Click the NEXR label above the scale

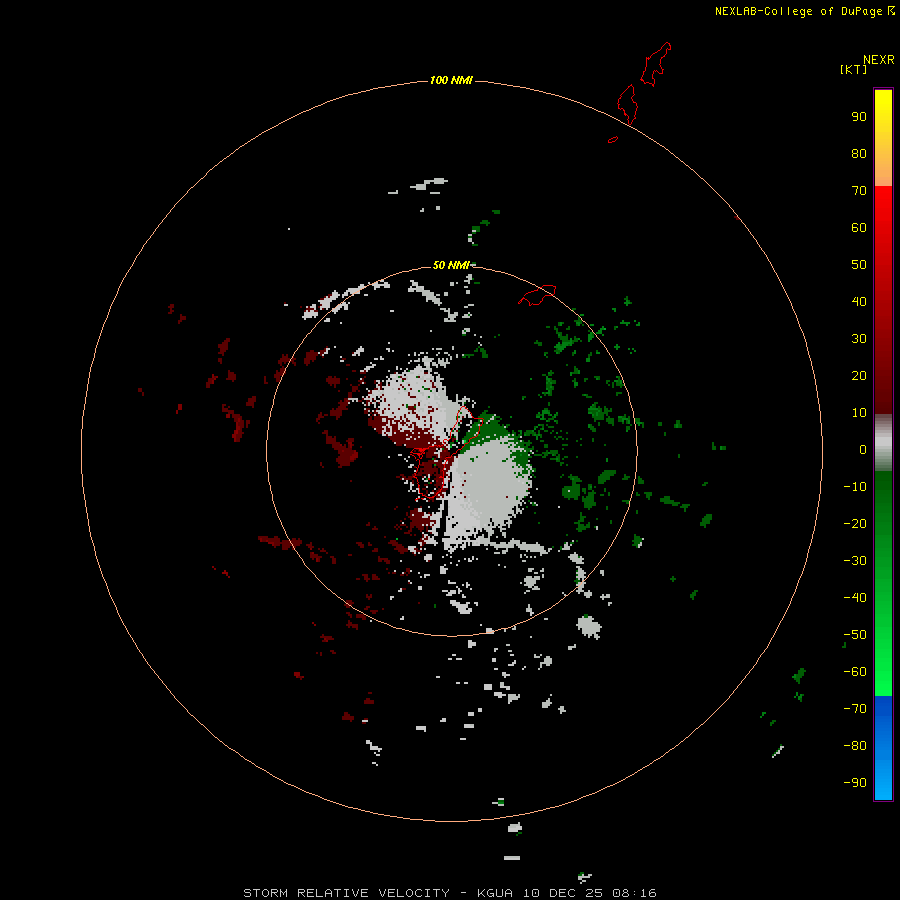pyautogui.click(x=879, y=60)
